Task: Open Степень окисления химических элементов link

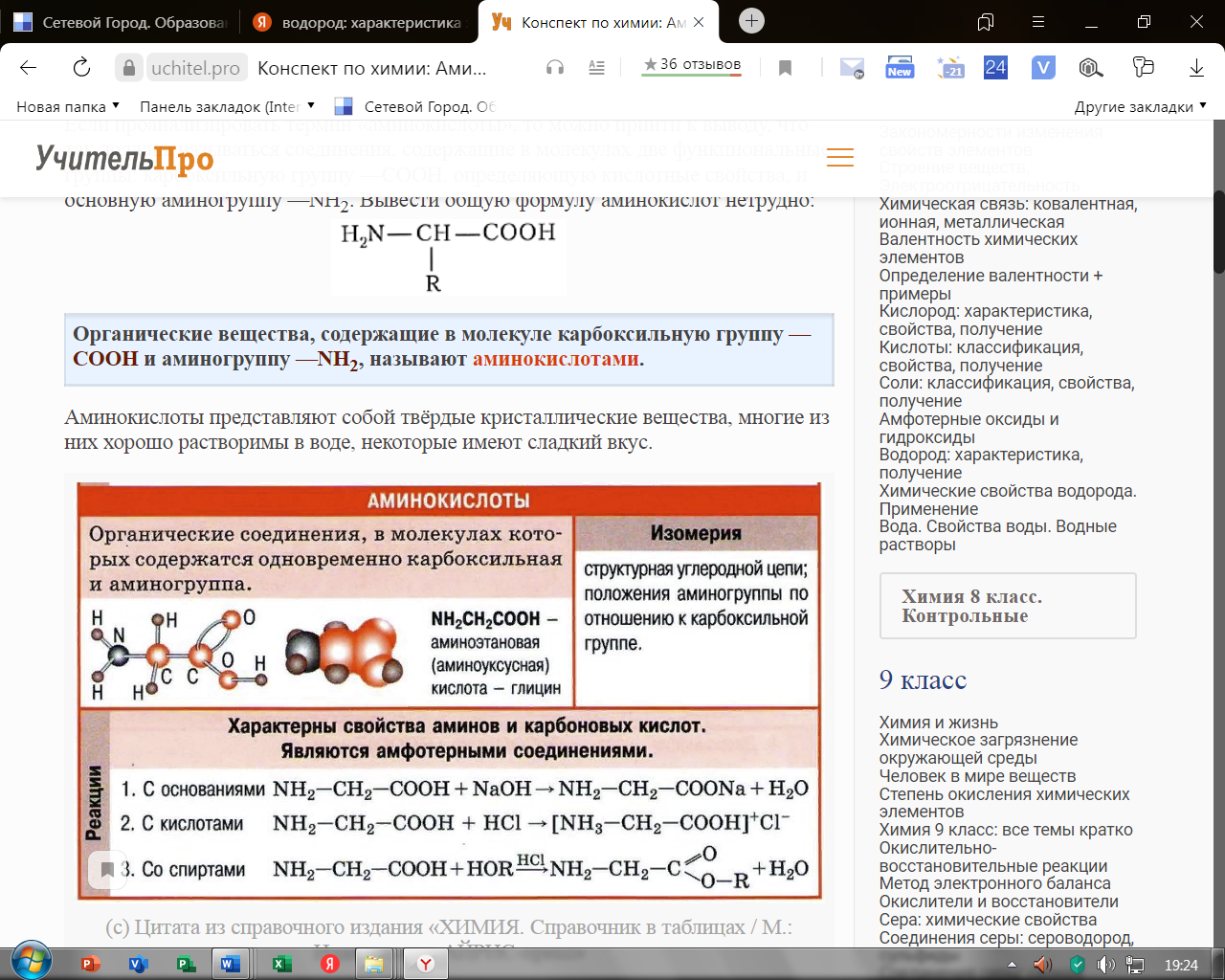Action: click(x=1004, y=803)
